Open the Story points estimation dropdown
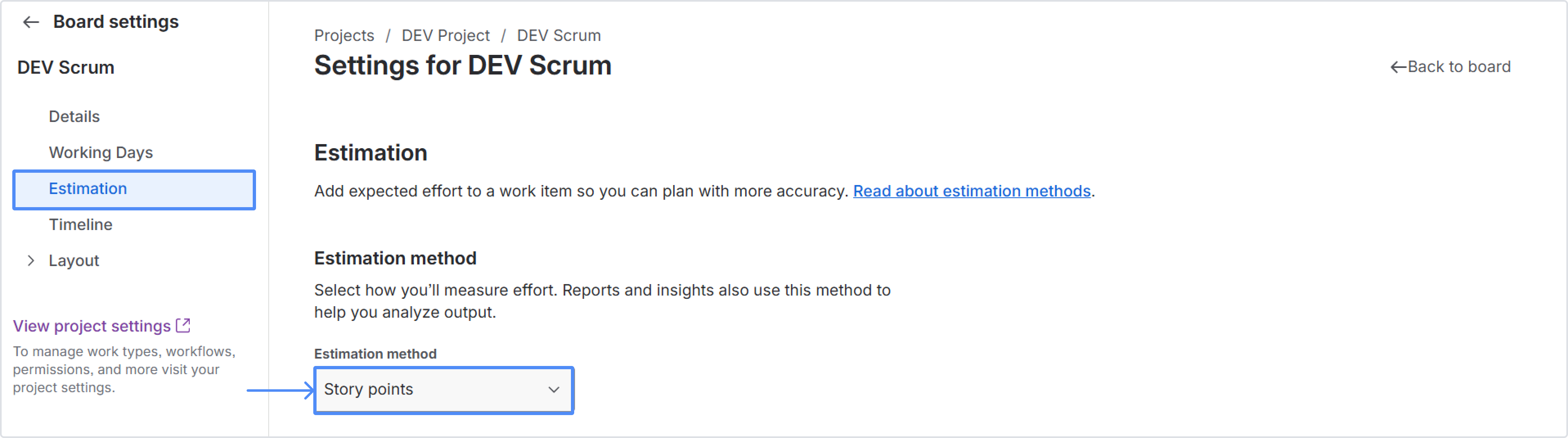 coord(443,390)
